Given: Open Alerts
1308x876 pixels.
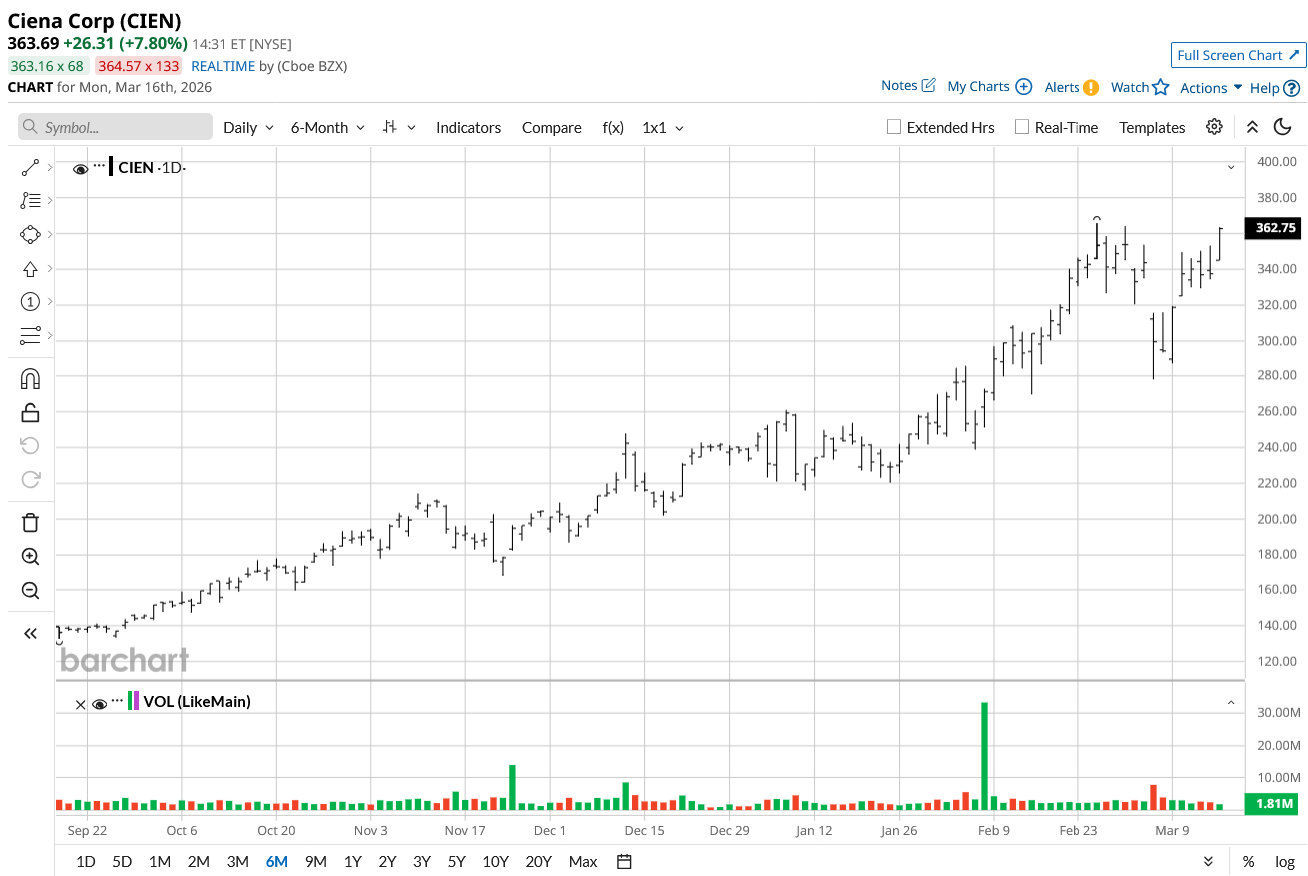Looking at the screenshot, I should [x=1071, y=87].
